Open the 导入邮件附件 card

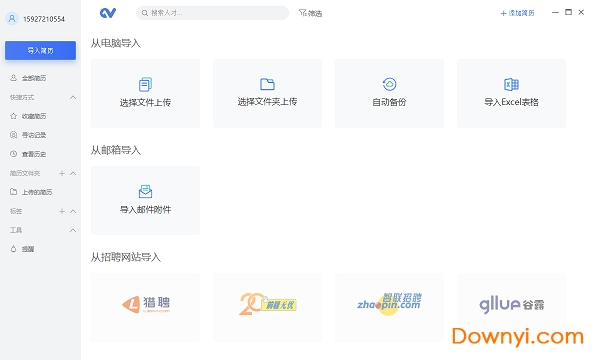click(145, 200)
